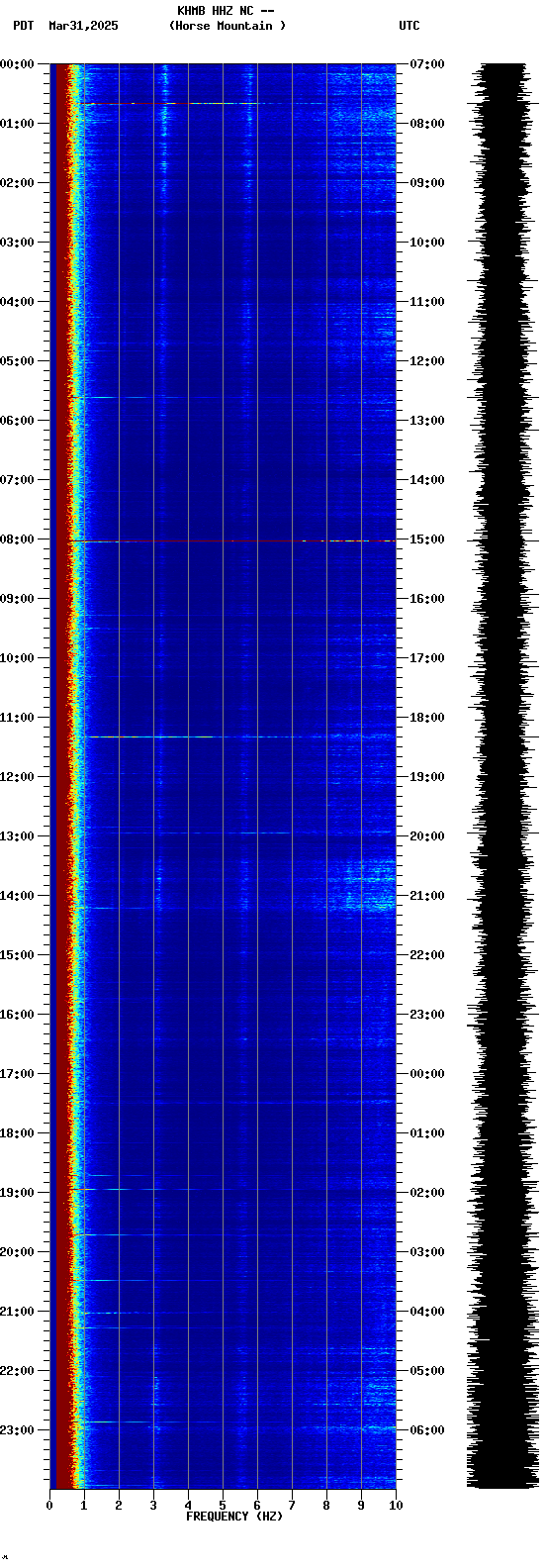Click the 03:00 label on PDT axis
The height and width of the screenshot is (1568, 546).
(17, 243)
